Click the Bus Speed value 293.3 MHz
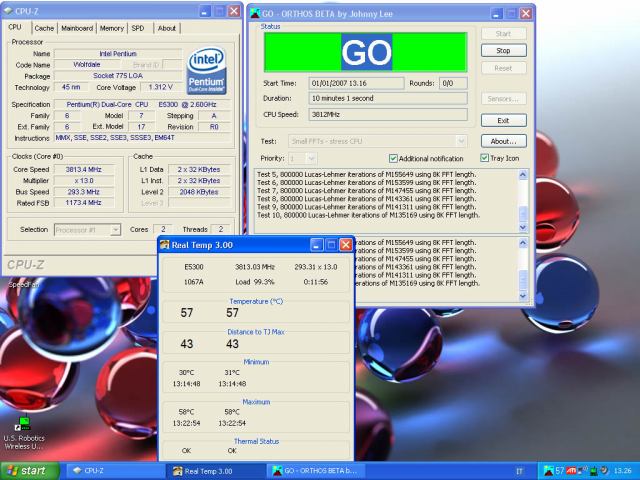The image size is (640, 480). [84, 192]
